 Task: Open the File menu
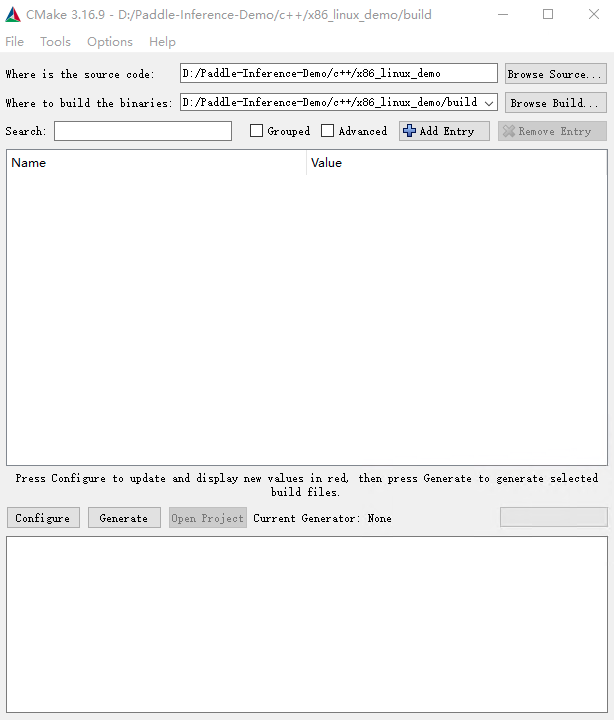click(x=15, y=42)
